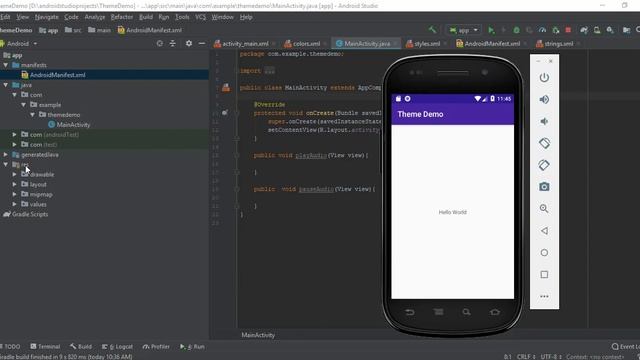This screenshot has height=360, width=640.
Task: Open emulator extended controls three dots
Action: pos(544,296)
